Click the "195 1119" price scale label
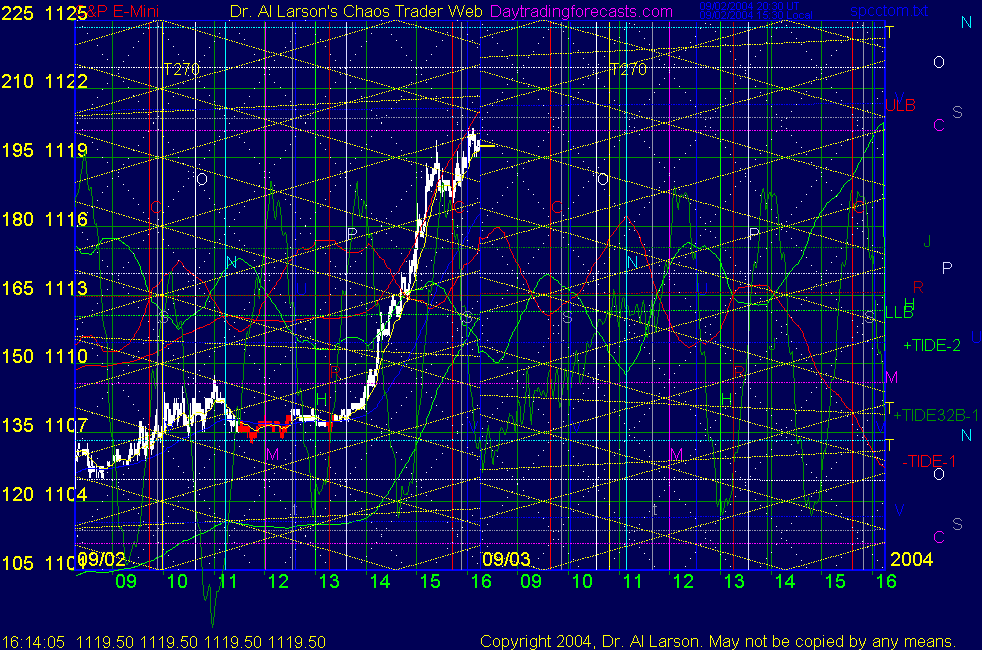This screenshot has height=650, width=982. click(44, 150)
